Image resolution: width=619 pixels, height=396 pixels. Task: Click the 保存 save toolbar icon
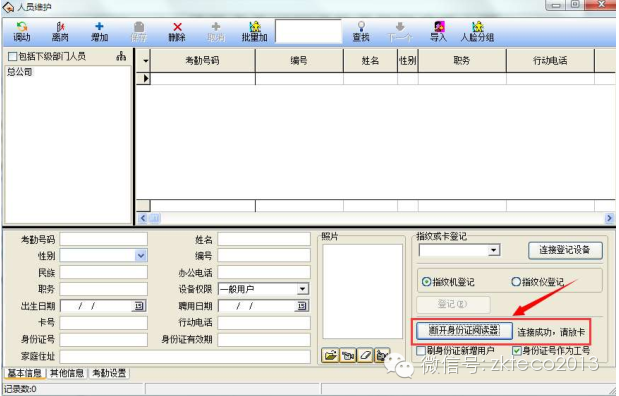click(x=139, y=32)
